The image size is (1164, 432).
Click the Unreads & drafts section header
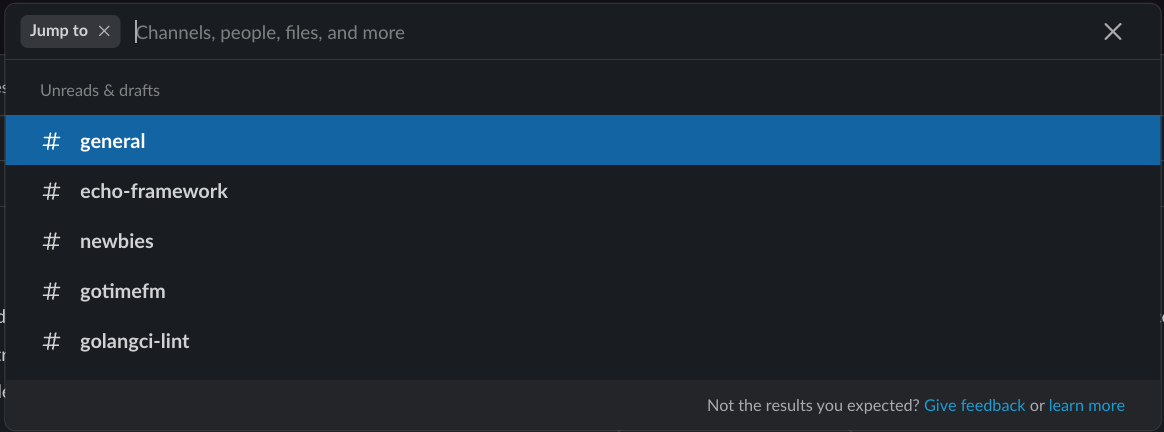click(x=99, y=91)
